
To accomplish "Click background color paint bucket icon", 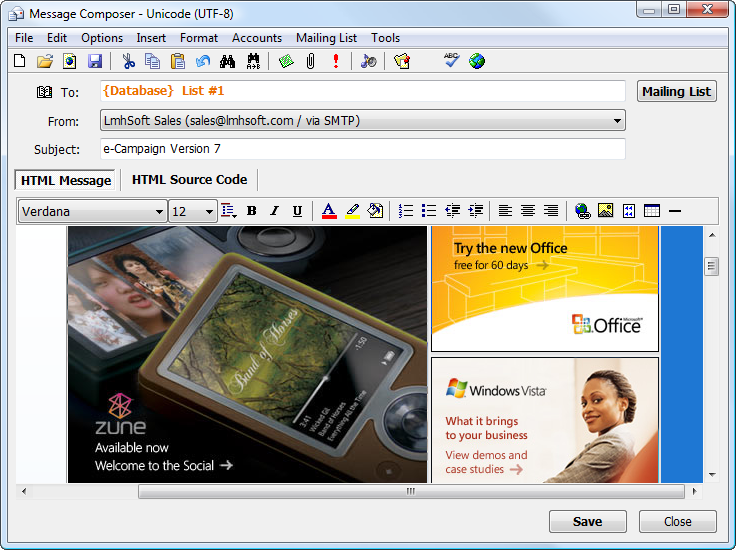I will tap(375, 211).
